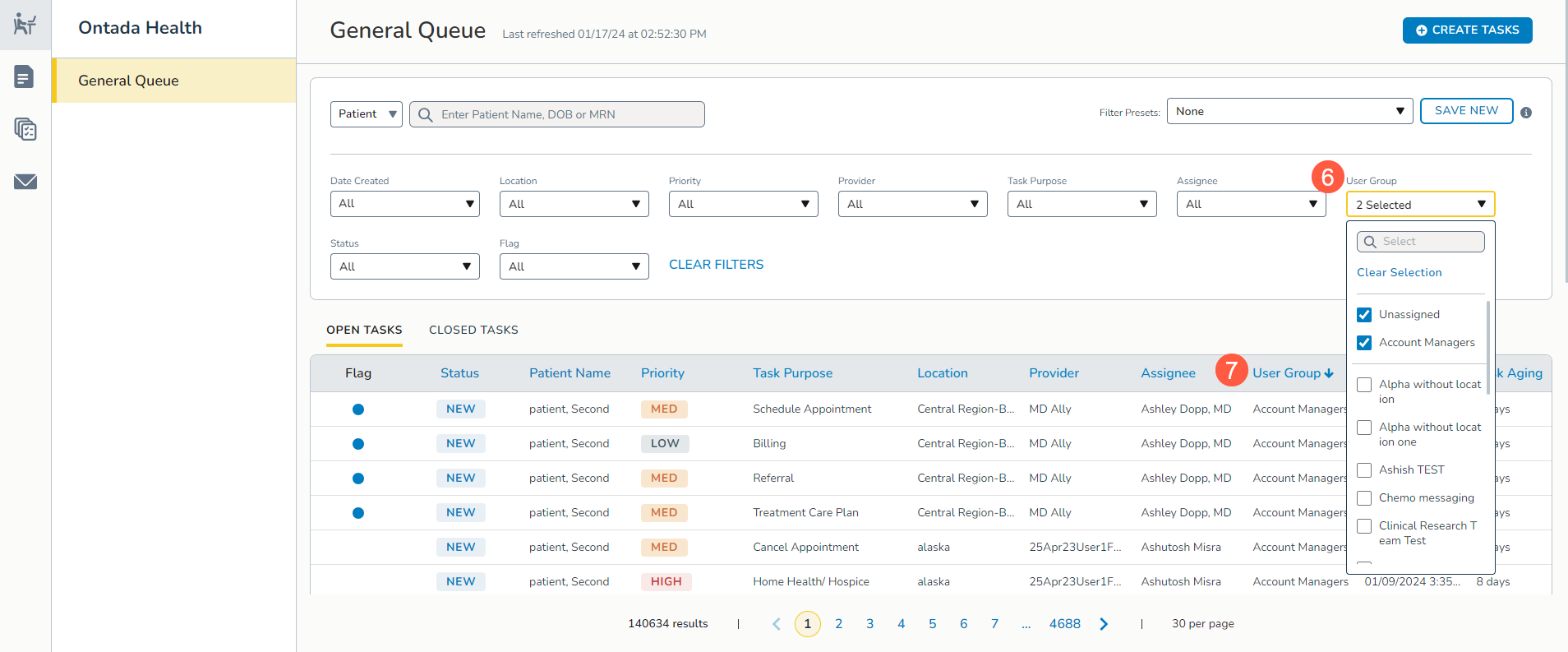Check the Ashish TEST user group
The width and height of the screenshot is (1568, 652).
point(1364,470)
